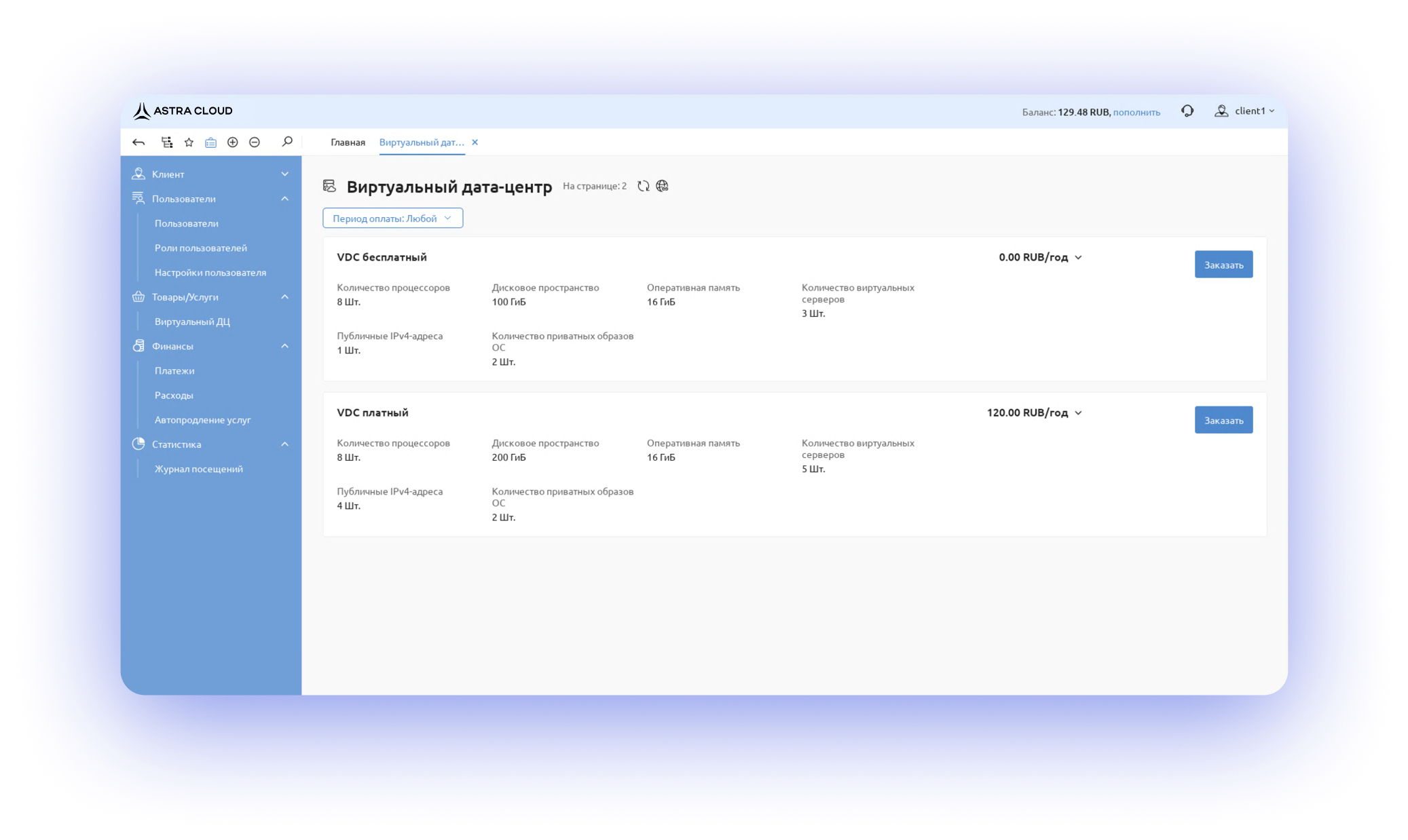
Task: Click the back arrow icon in toolbar
Action: coord(138,142)
